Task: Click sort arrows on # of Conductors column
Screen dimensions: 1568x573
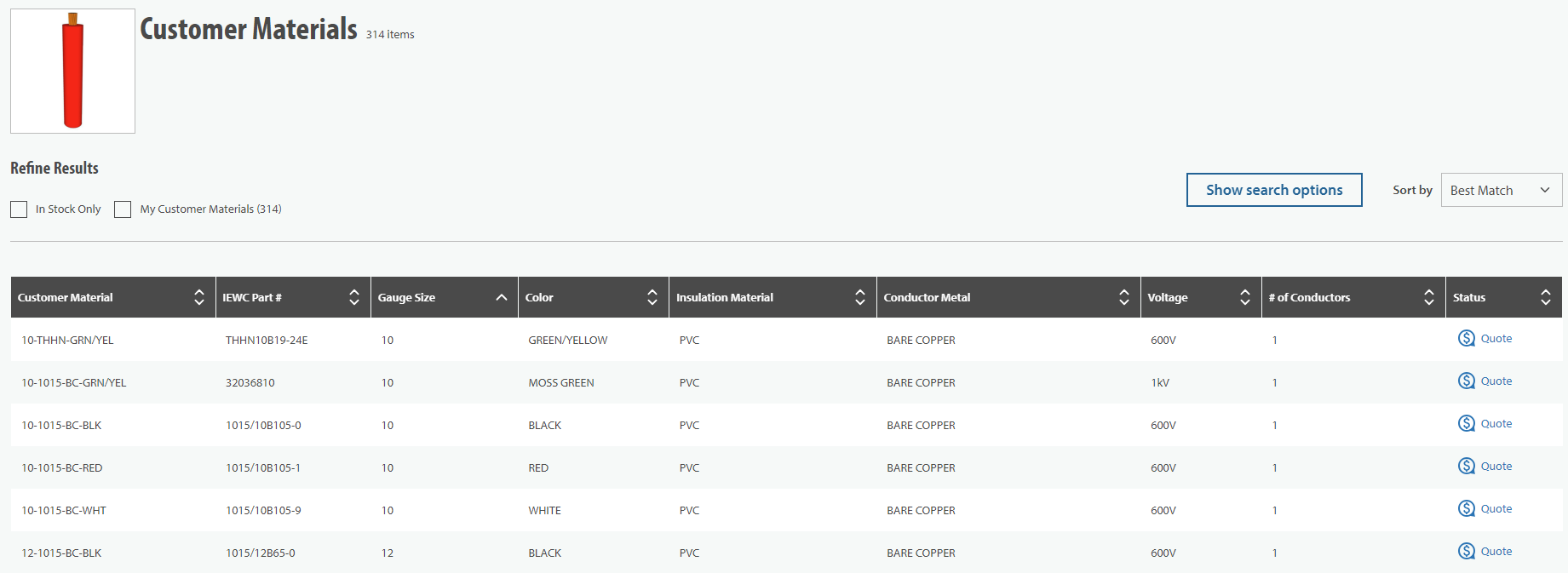Action: pyautogui.click(x=1429, y=297)
